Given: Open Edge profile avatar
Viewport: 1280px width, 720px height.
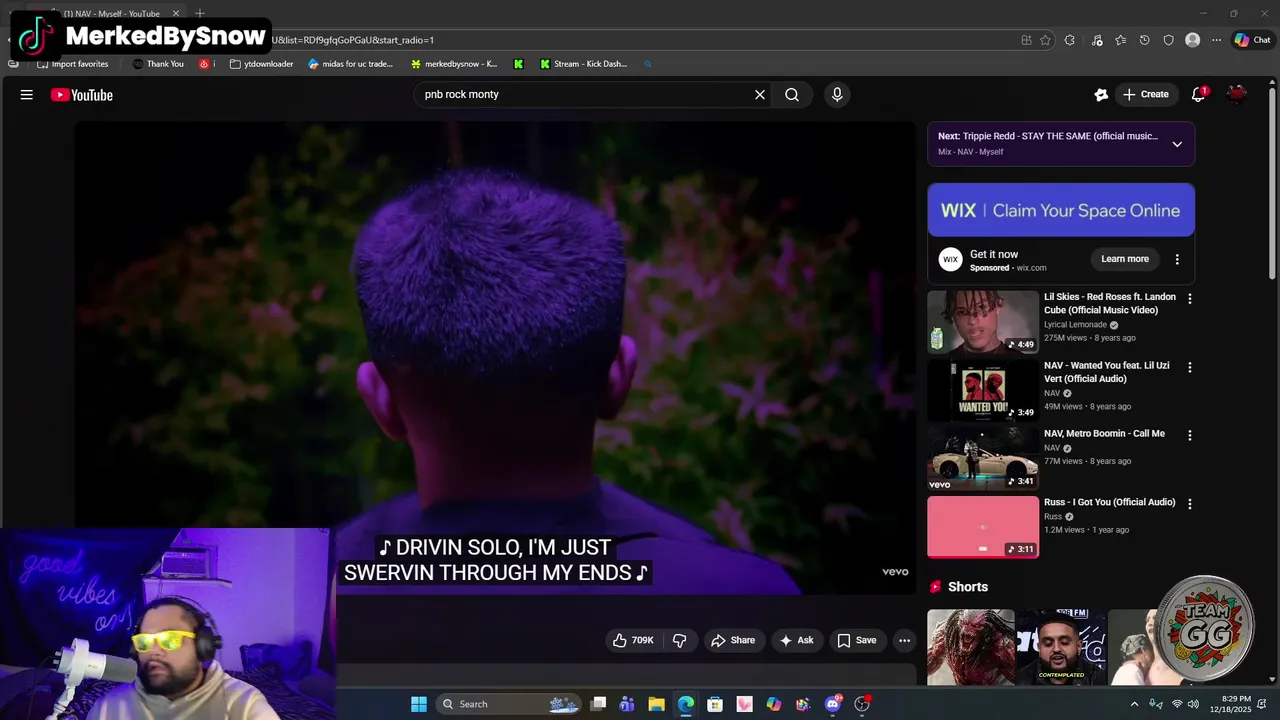Looking at the screenshot, I should pyautogui.click(x=1192, y=40).
